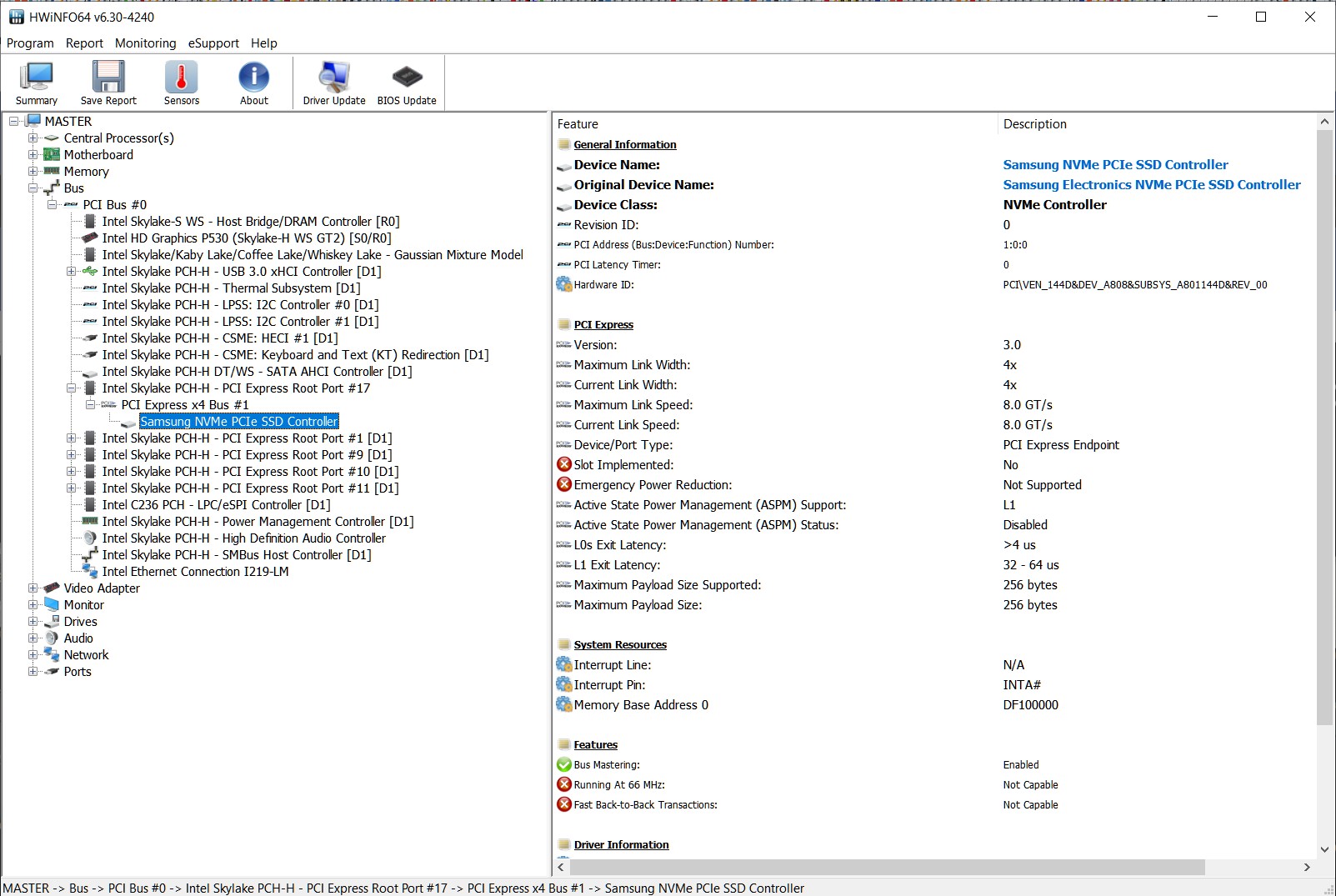1336x896 pixels.
Task: Open the Sensors thermometer icon
Action: tap(181, 77)
